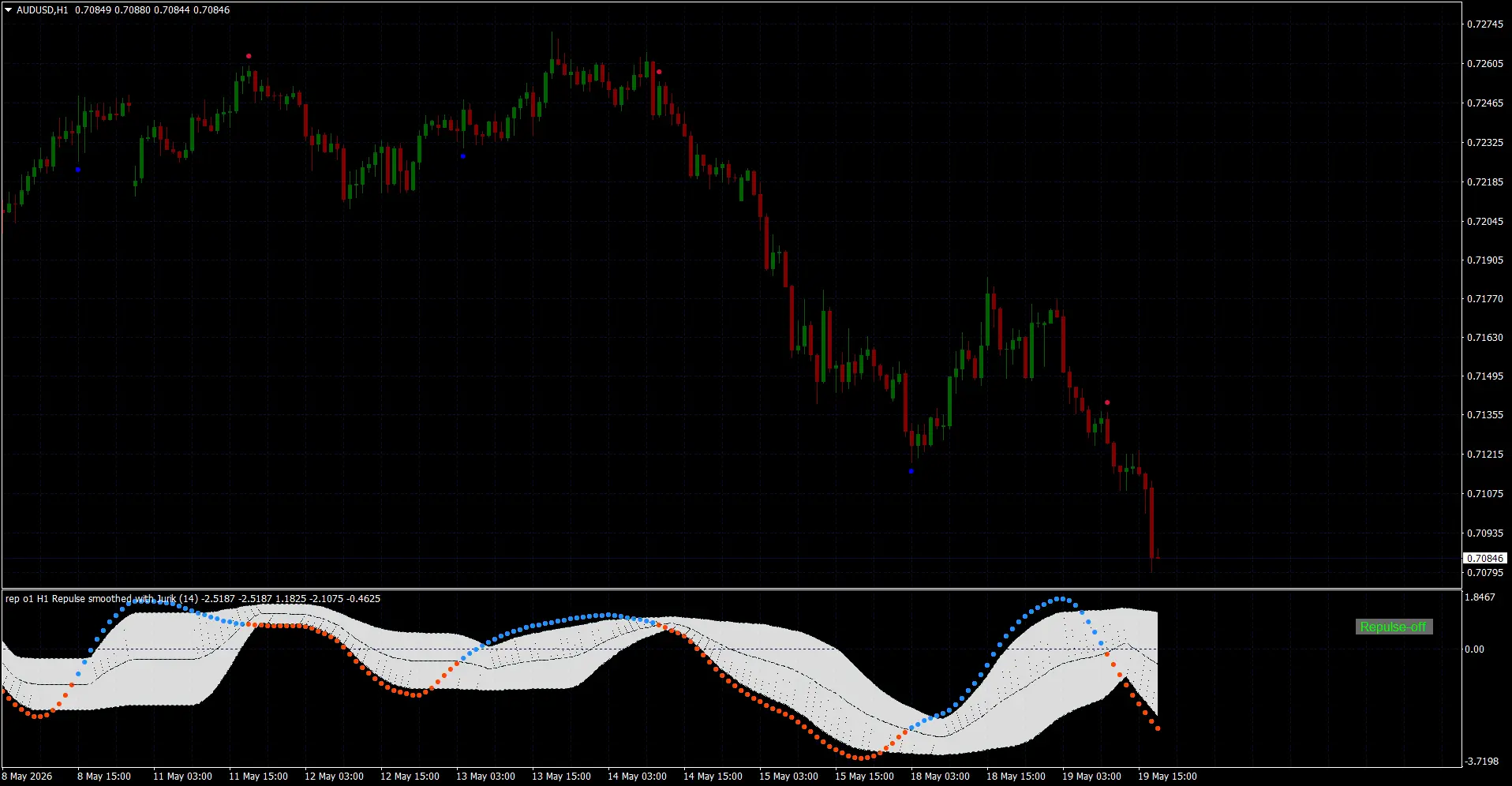Click the 14 May 03:00 time label
Image resolution: width=1512 pixels, height=786 pixels.
[x=637, y=777]
